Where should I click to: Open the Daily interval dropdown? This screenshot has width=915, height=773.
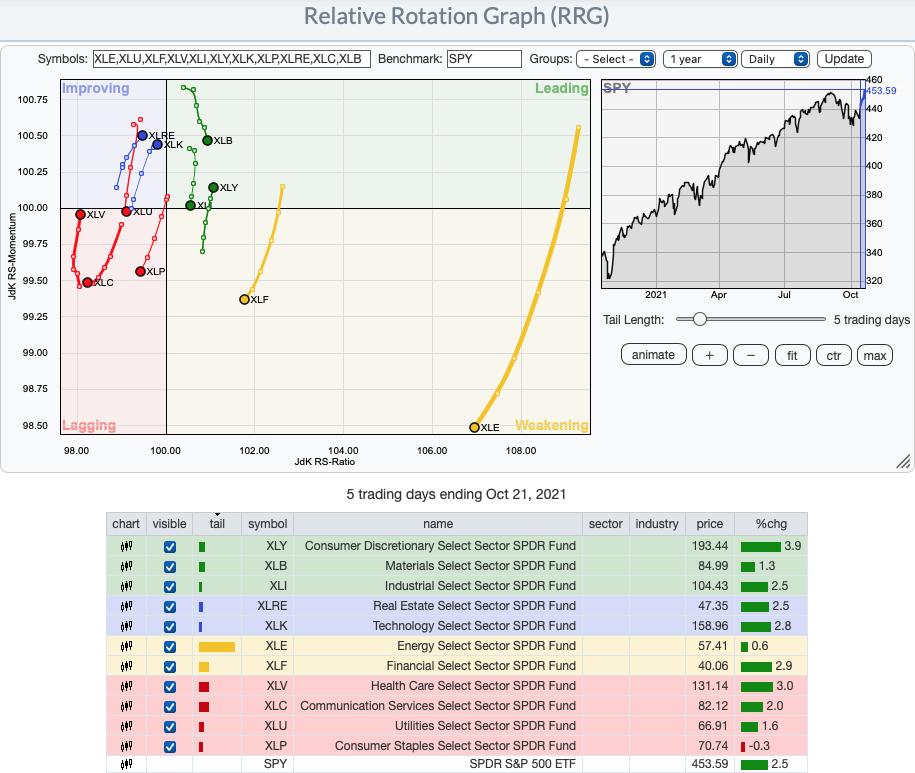(775, 59)
